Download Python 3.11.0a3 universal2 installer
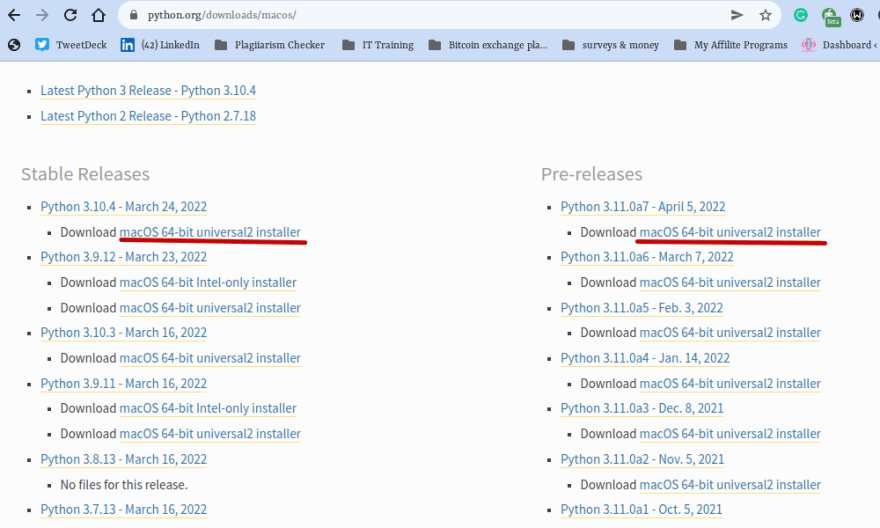Viewport: 880px width, 528px height. [x=730, y=434]
